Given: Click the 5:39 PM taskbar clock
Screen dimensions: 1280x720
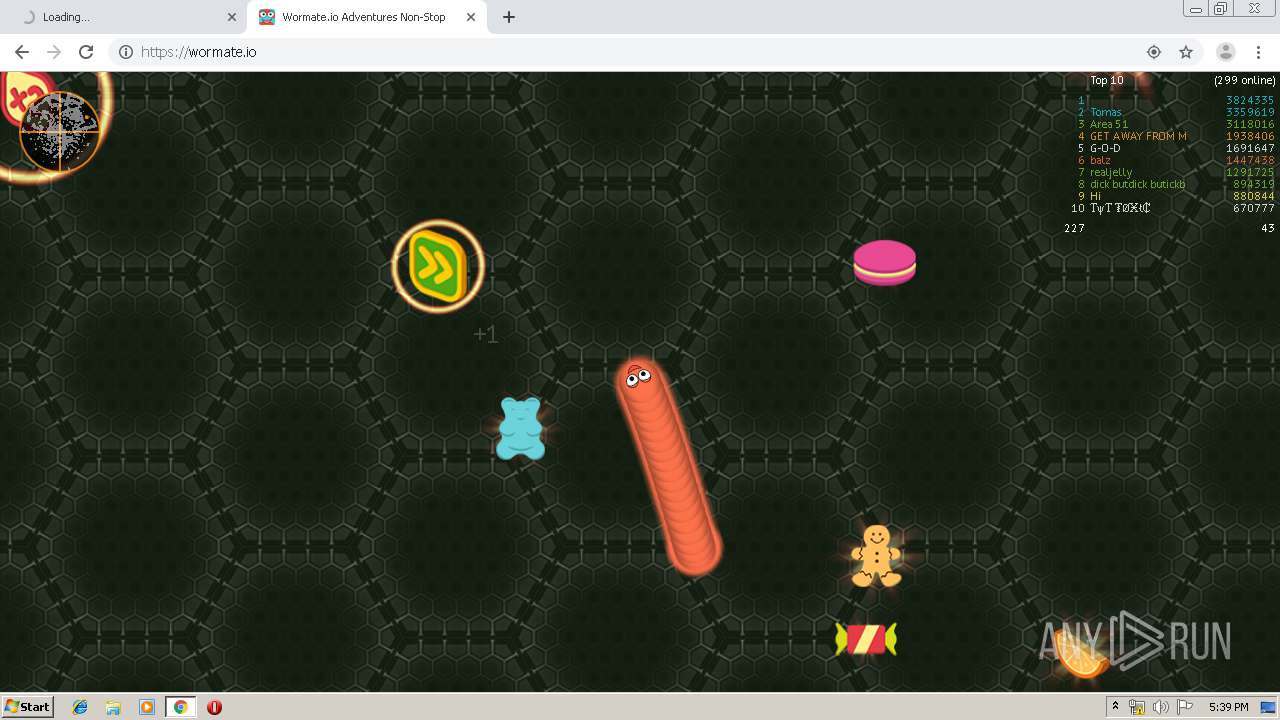Looking at the screenshot, I should [1228, 707].
